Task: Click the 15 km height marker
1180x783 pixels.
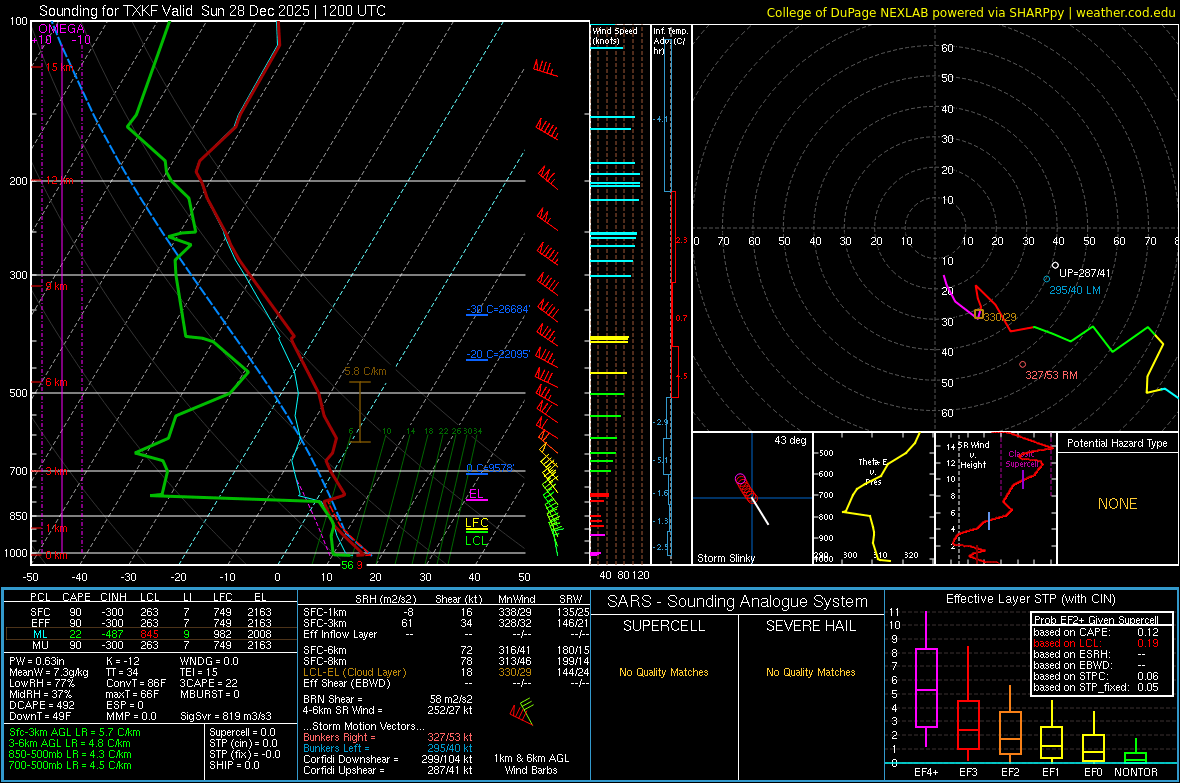Action: [x=59, y=67]
